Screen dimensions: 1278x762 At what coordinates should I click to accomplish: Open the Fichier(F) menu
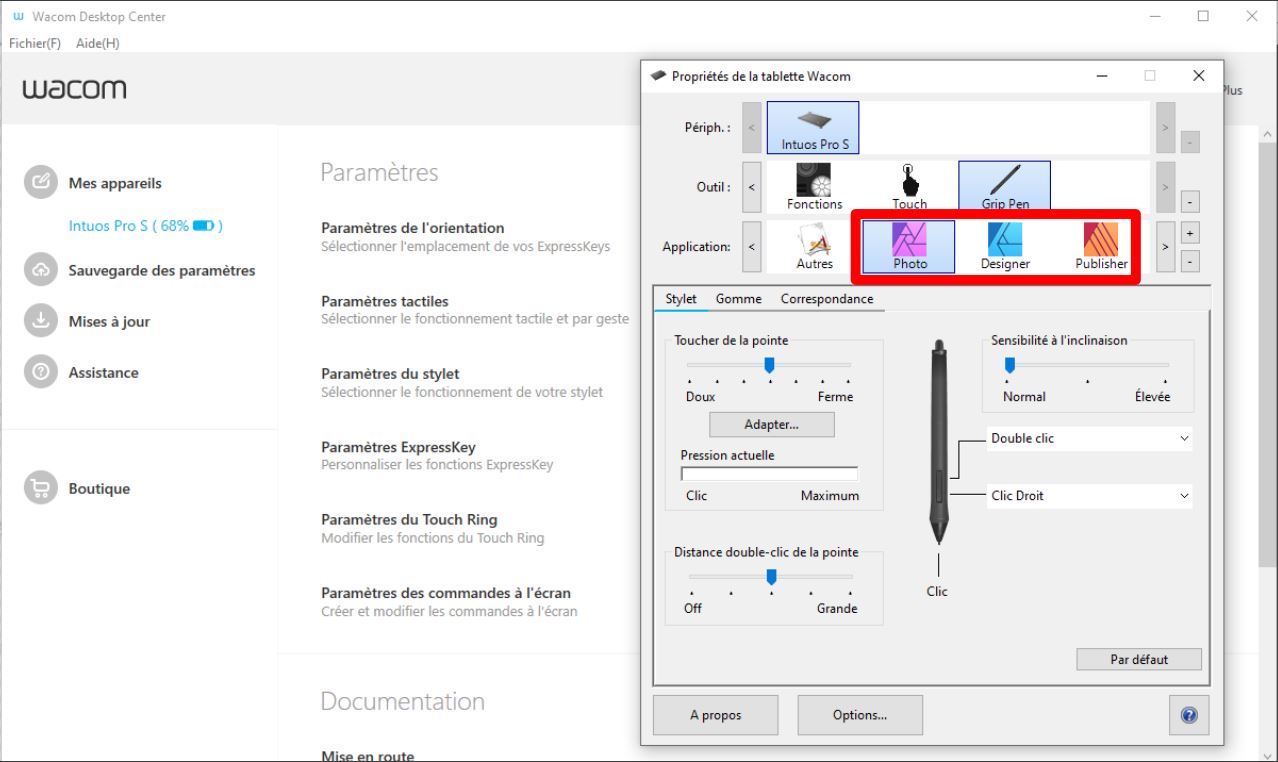click(35, 43)
